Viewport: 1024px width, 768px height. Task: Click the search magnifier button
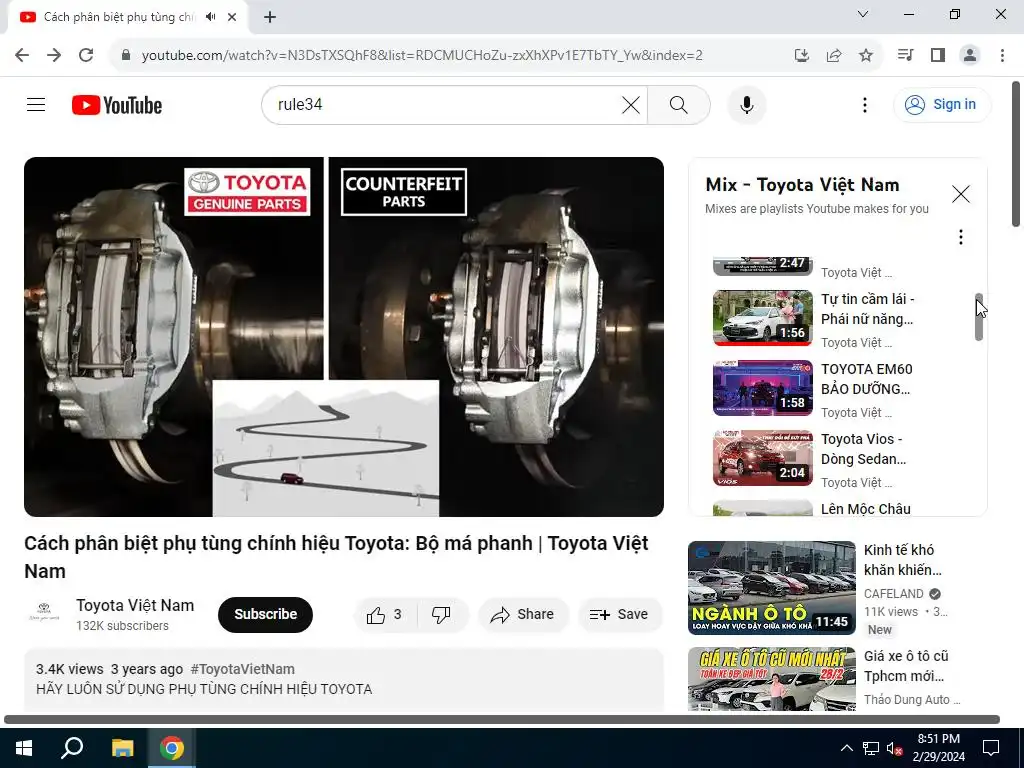pos(679,104)
